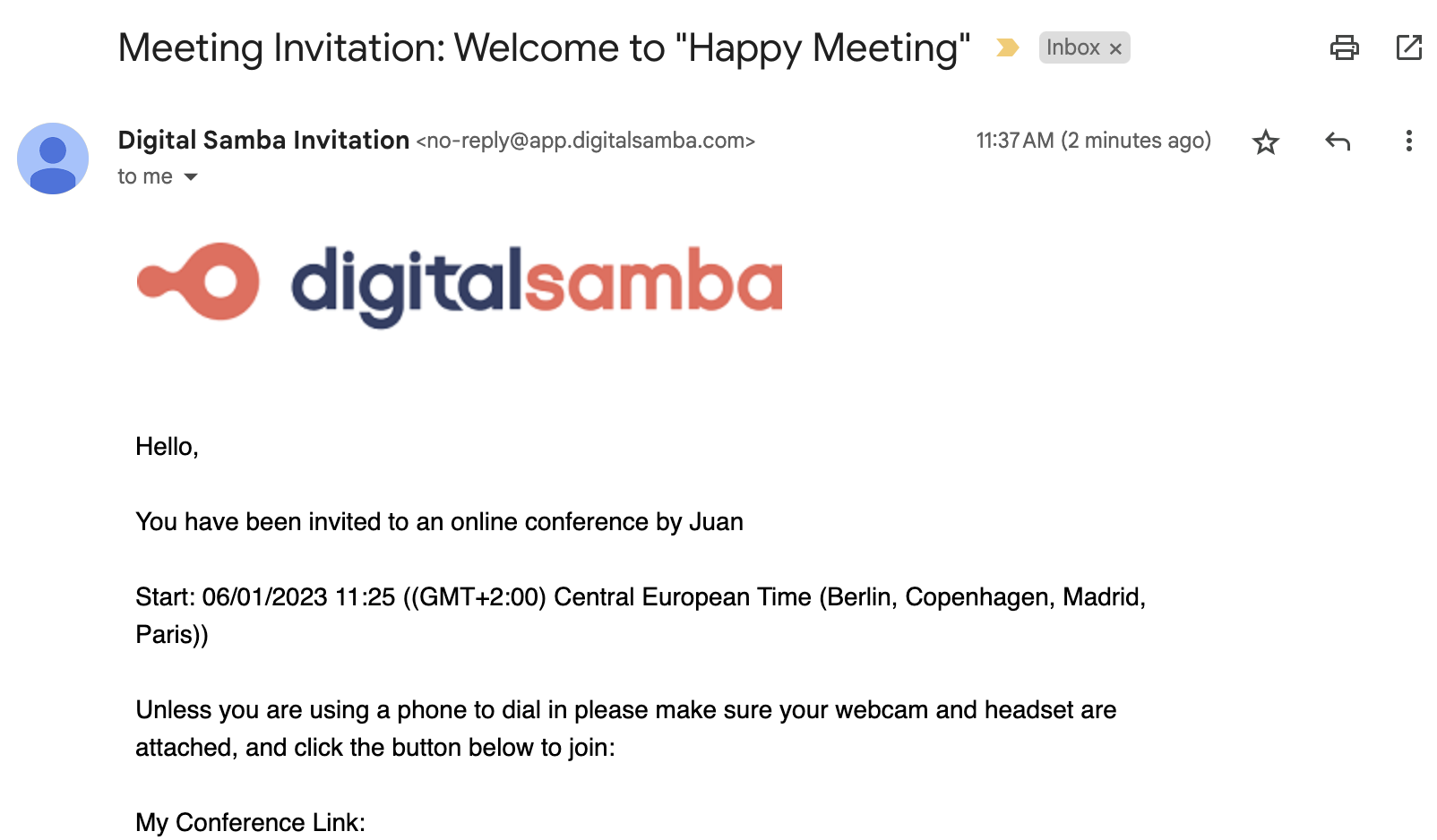
Task: Open the email in a new window
Action: coord(1408,47)
